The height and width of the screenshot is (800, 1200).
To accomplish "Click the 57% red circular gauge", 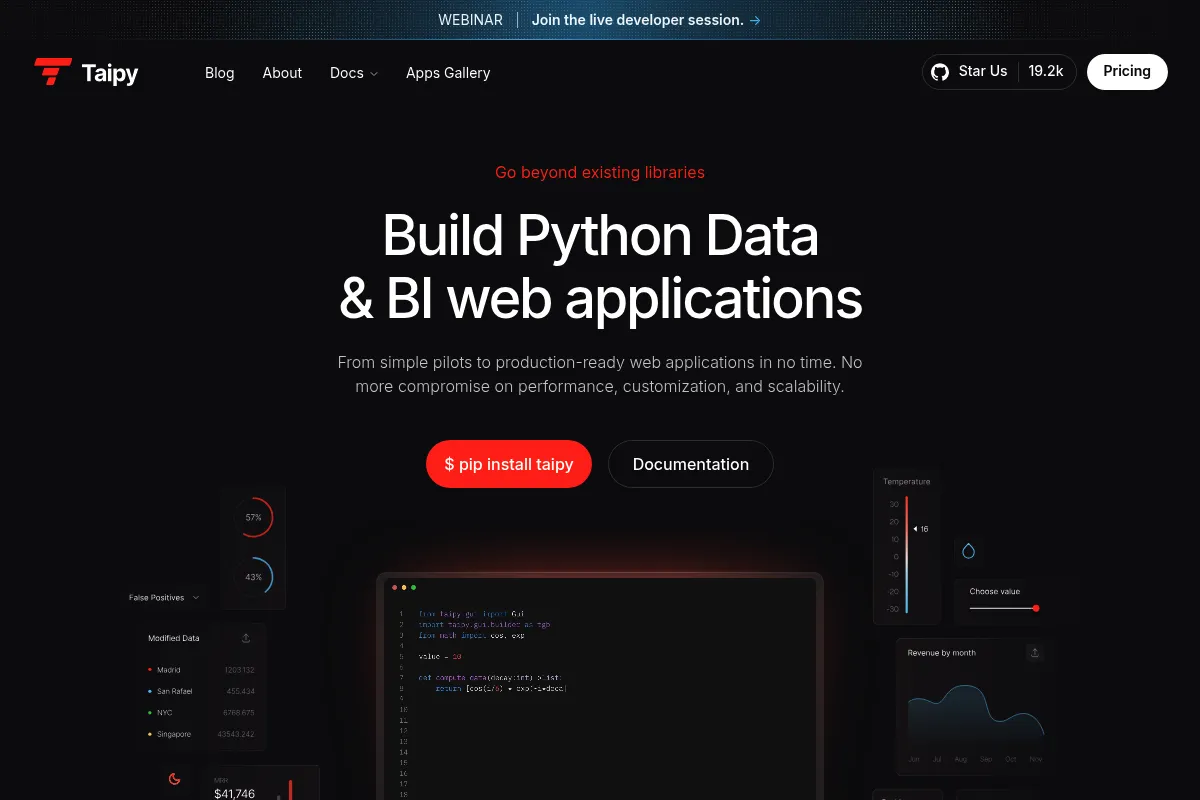I will tap(254, 518).
